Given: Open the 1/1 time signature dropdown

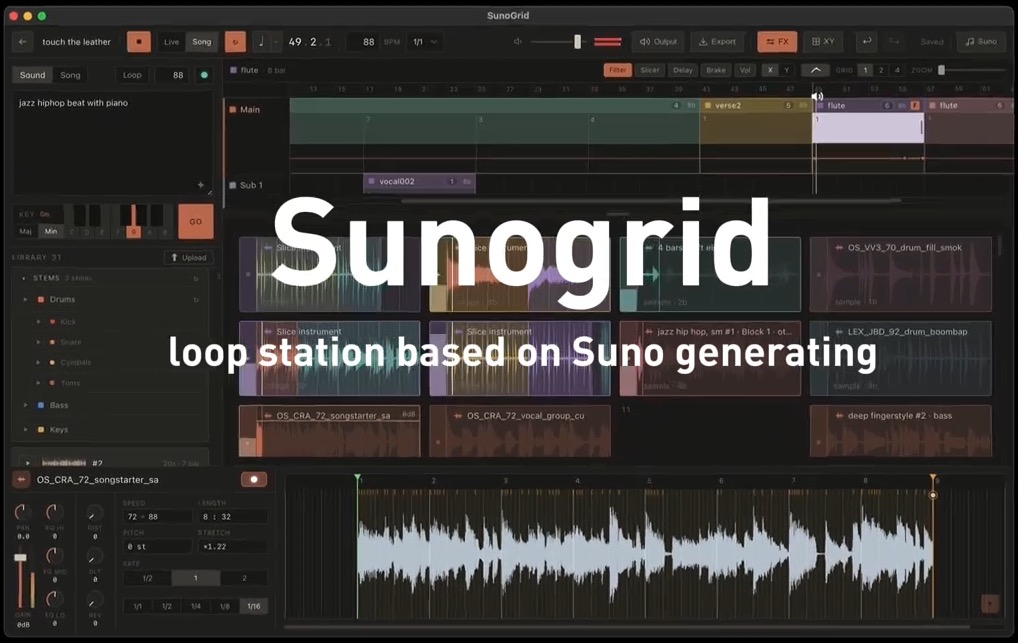Looking at the screenshot, I should point(425,42).
